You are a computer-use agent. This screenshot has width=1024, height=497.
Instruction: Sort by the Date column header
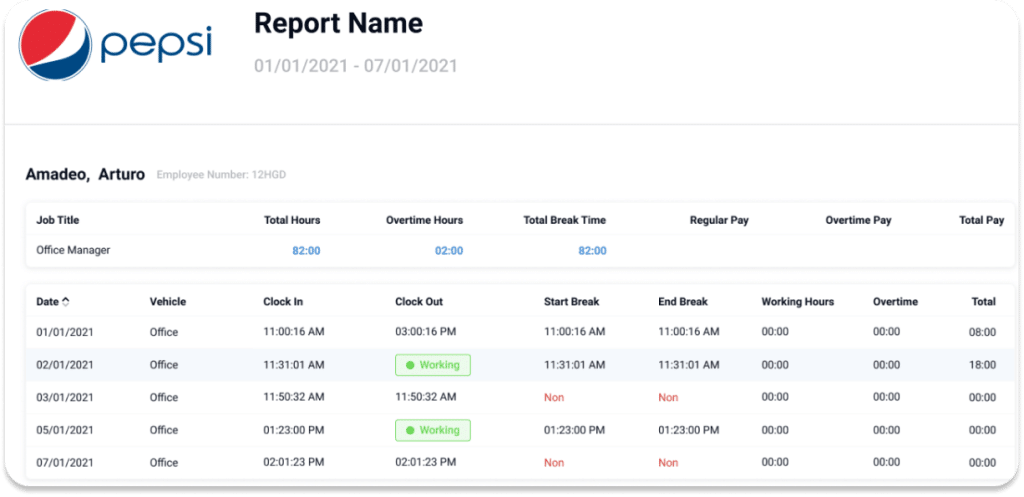tap(48, 302)
